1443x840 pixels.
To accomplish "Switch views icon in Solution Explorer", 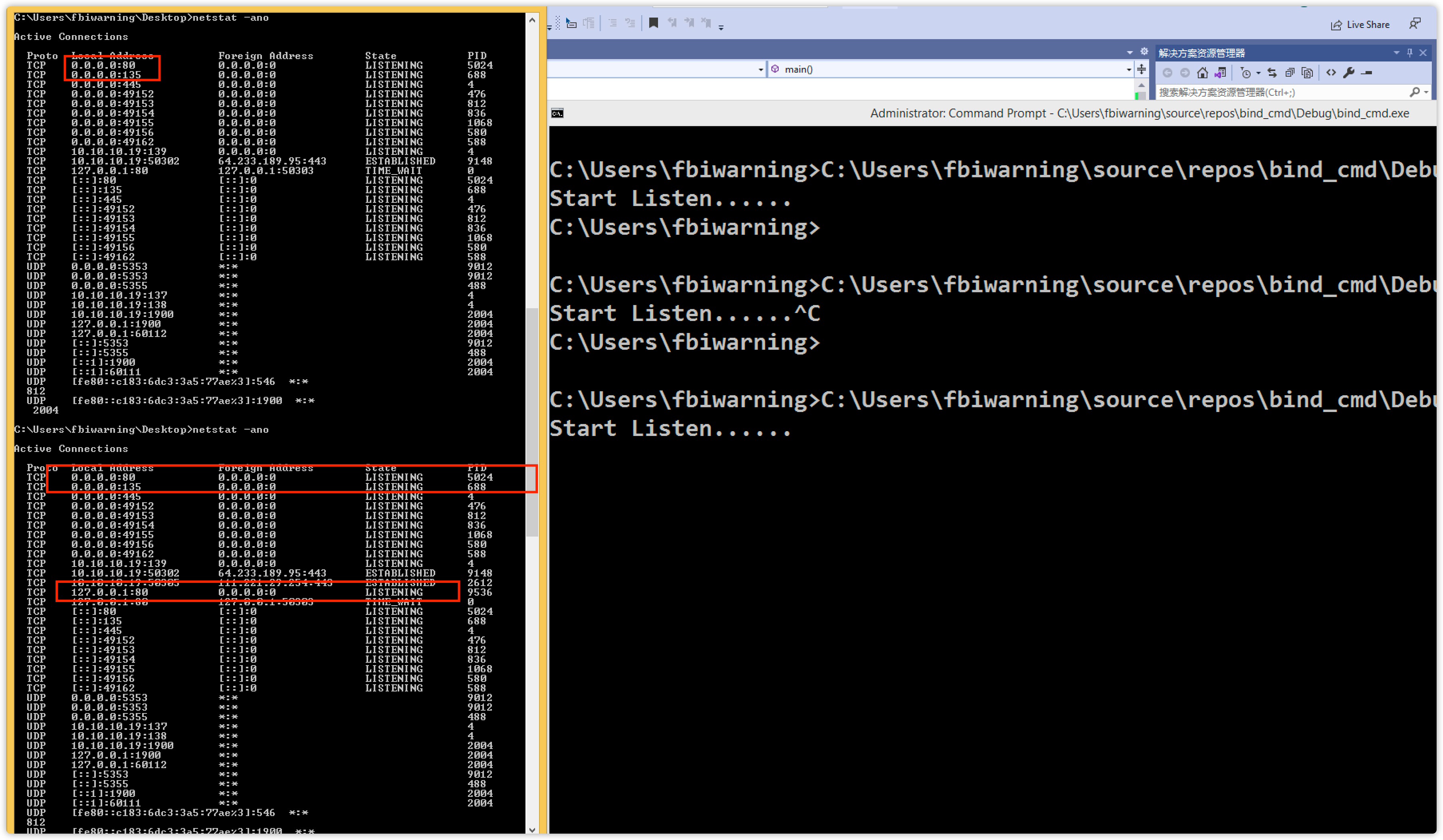I will tap(1220, 73).
